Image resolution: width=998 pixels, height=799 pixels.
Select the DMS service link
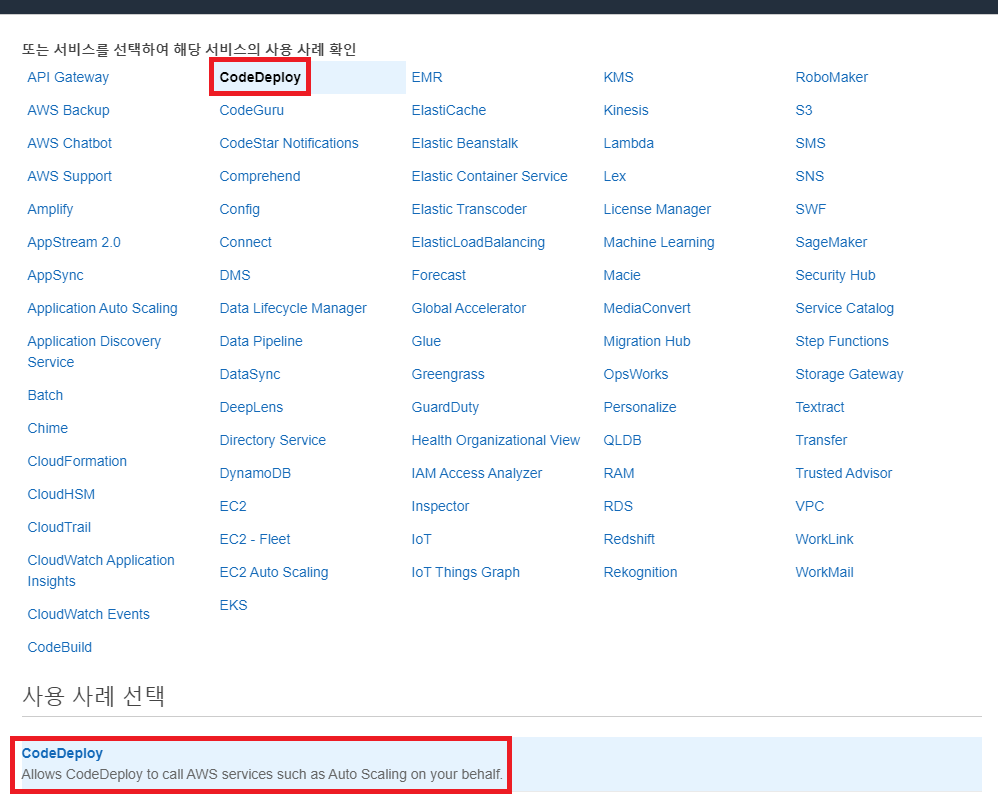(235, 276)
